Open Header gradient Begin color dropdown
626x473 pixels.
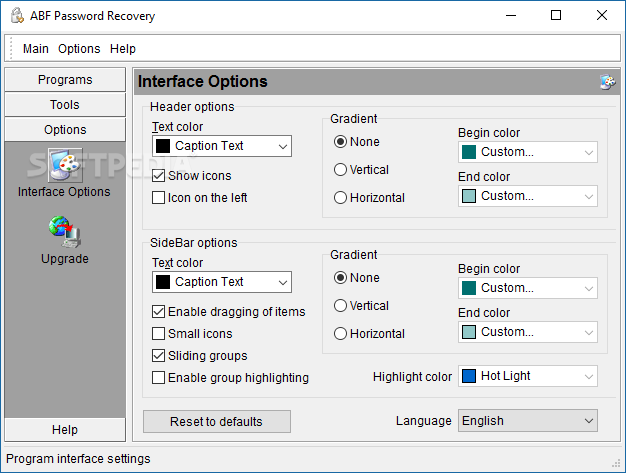coord(528,152)
